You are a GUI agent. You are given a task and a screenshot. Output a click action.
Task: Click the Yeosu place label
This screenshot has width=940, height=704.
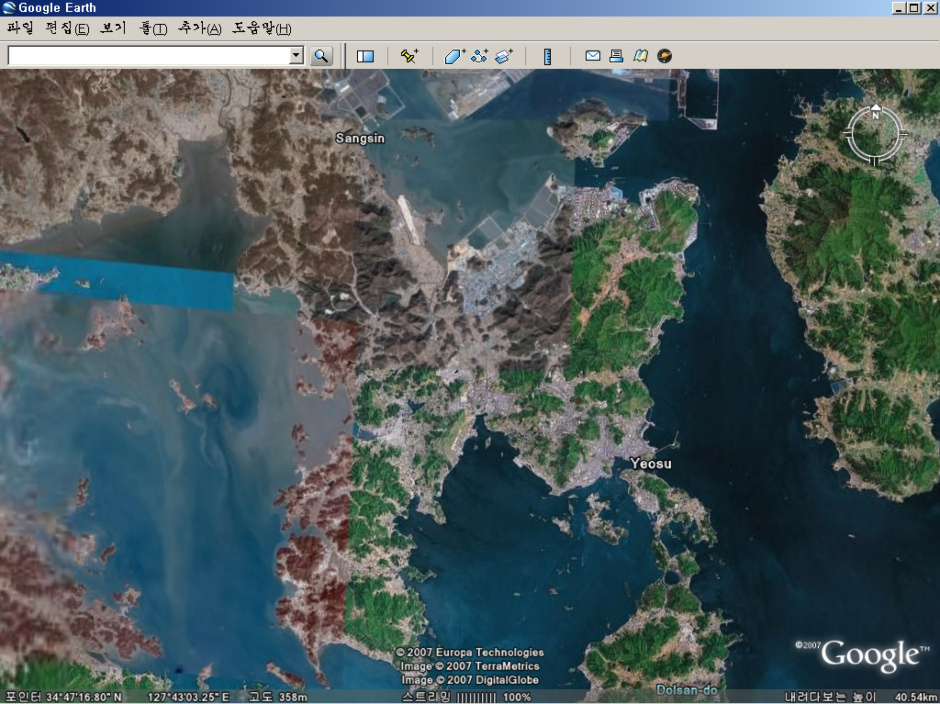point(651,464)
